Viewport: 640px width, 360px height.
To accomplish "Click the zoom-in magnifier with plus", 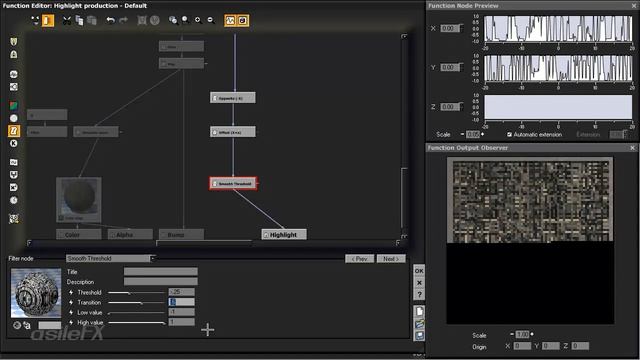I will 198,20.
